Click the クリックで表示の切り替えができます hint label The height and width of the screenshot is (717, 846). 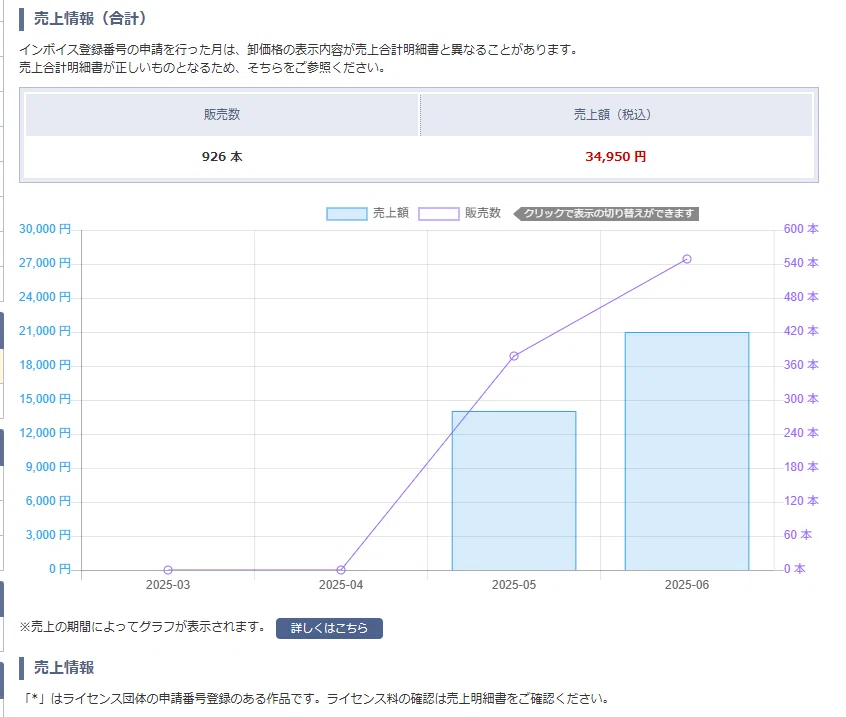coord(606,214)
